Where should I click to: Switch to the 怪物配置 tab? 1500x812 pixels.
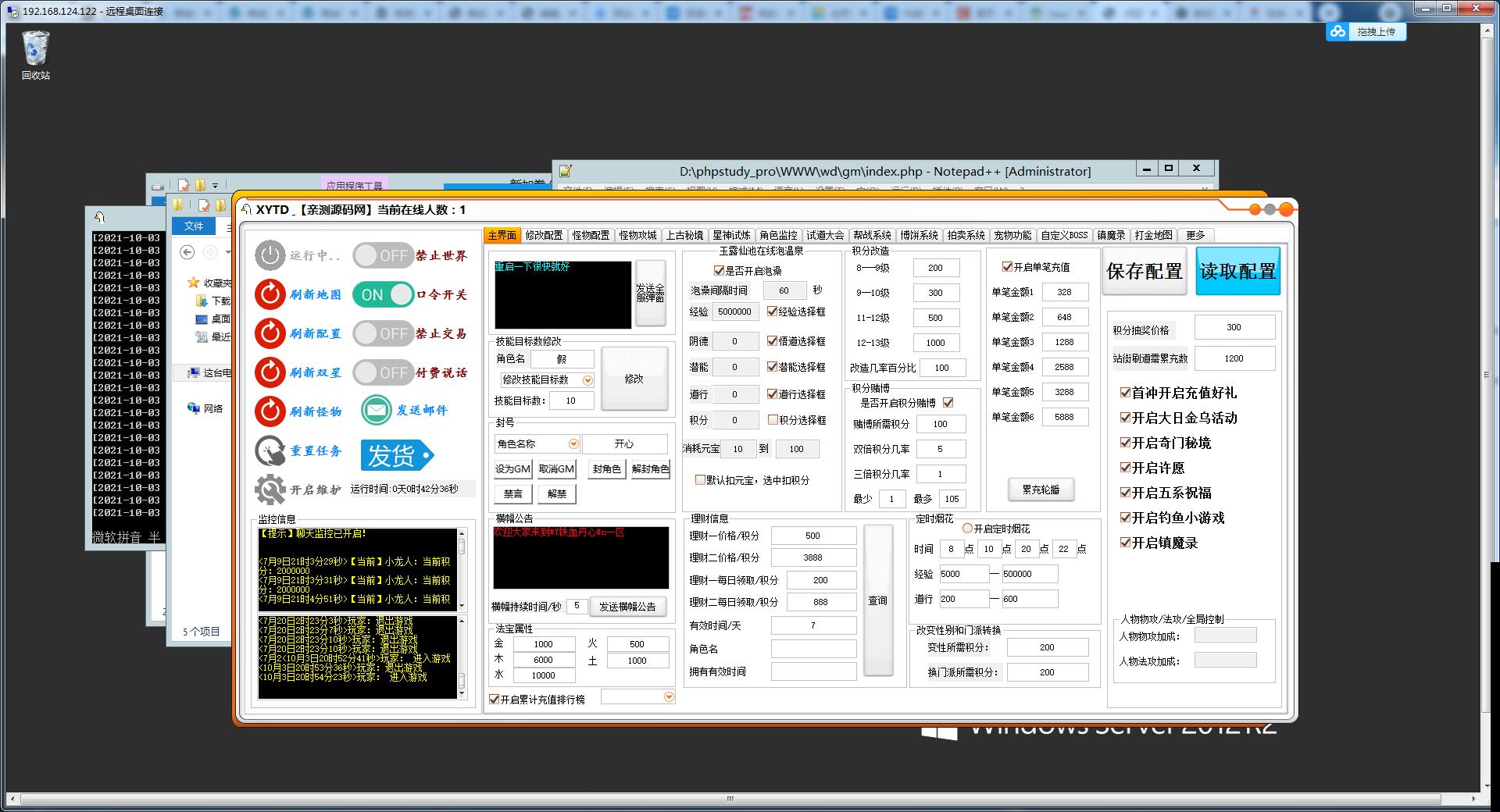[x=591, y=235]
